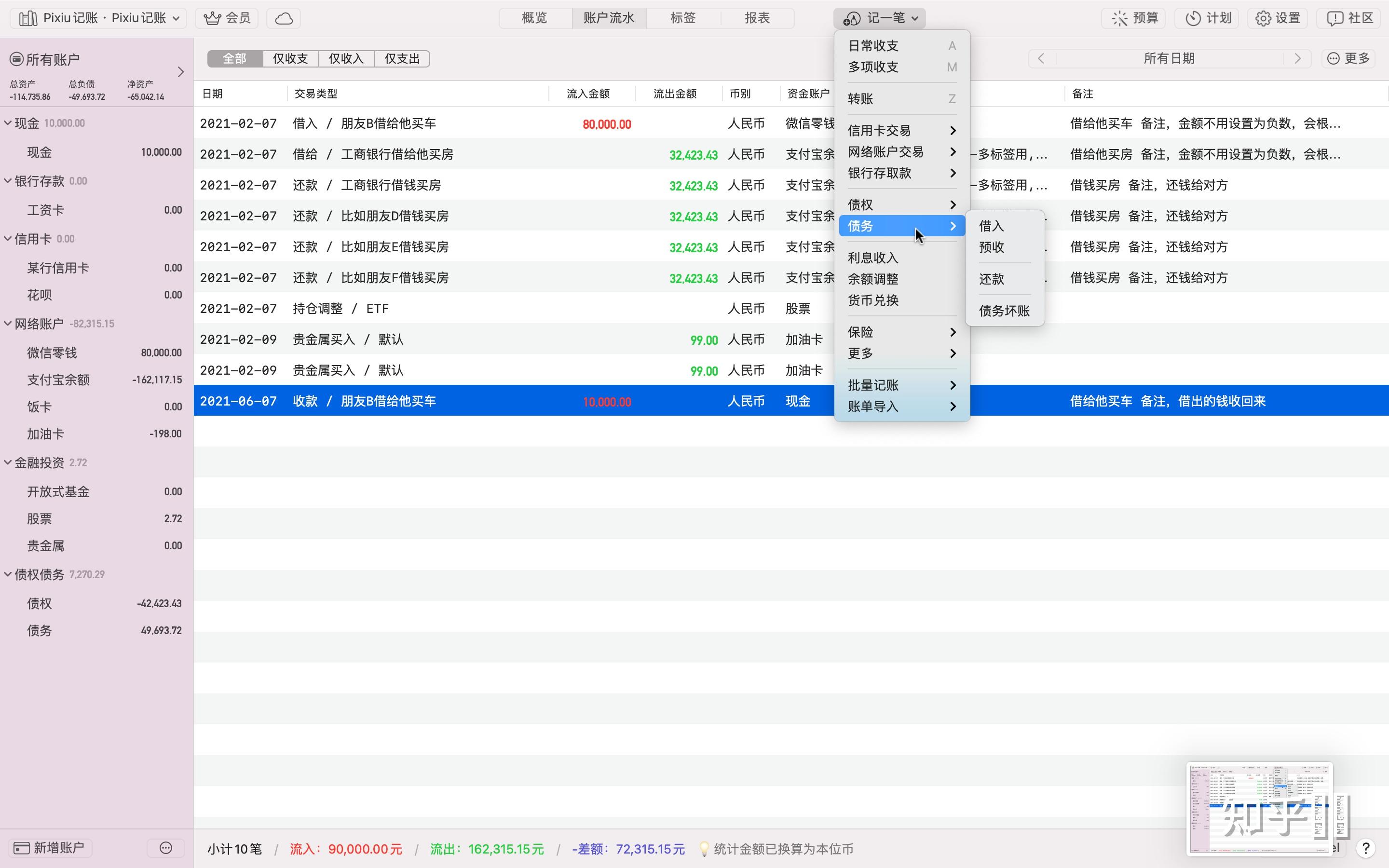Open the 信用卡交易 submenu

(902, 131)
